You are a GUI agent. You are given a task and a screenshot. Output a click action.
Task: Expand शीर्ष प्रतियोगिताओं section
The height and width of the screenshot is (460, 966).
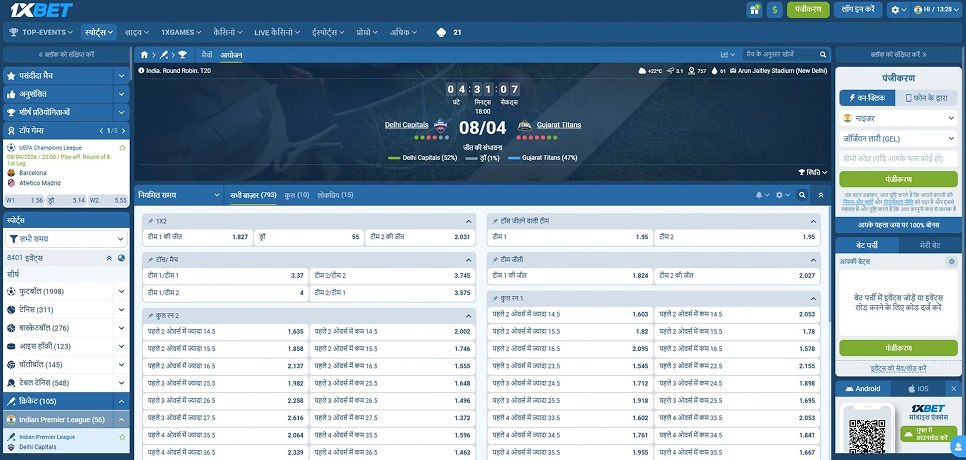point(121,113)
